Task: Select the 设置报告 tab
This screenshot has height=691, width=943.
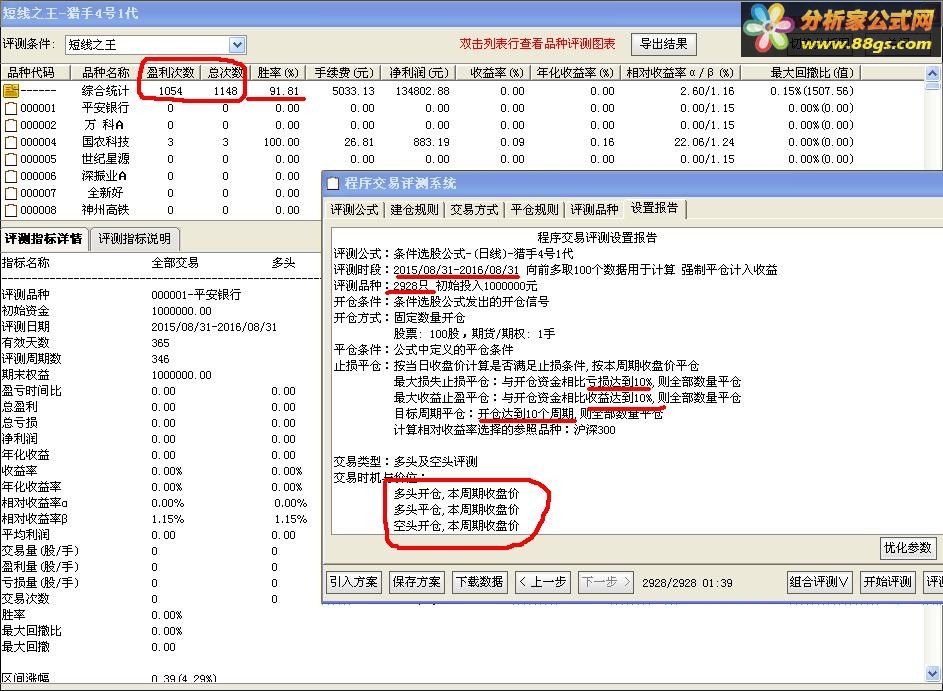Action: coord(654,208)
